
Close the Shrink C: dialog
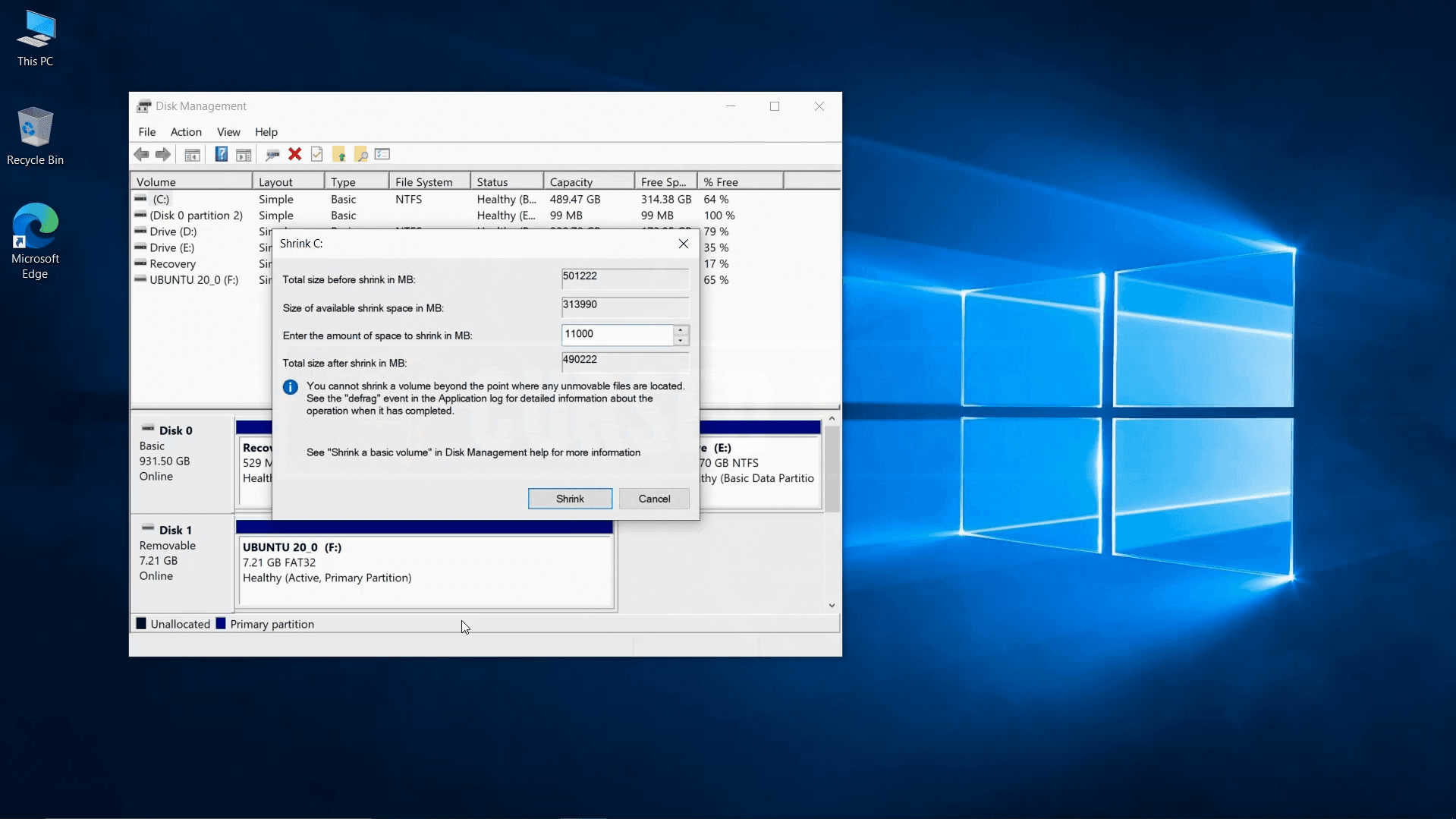coord(683,244)
